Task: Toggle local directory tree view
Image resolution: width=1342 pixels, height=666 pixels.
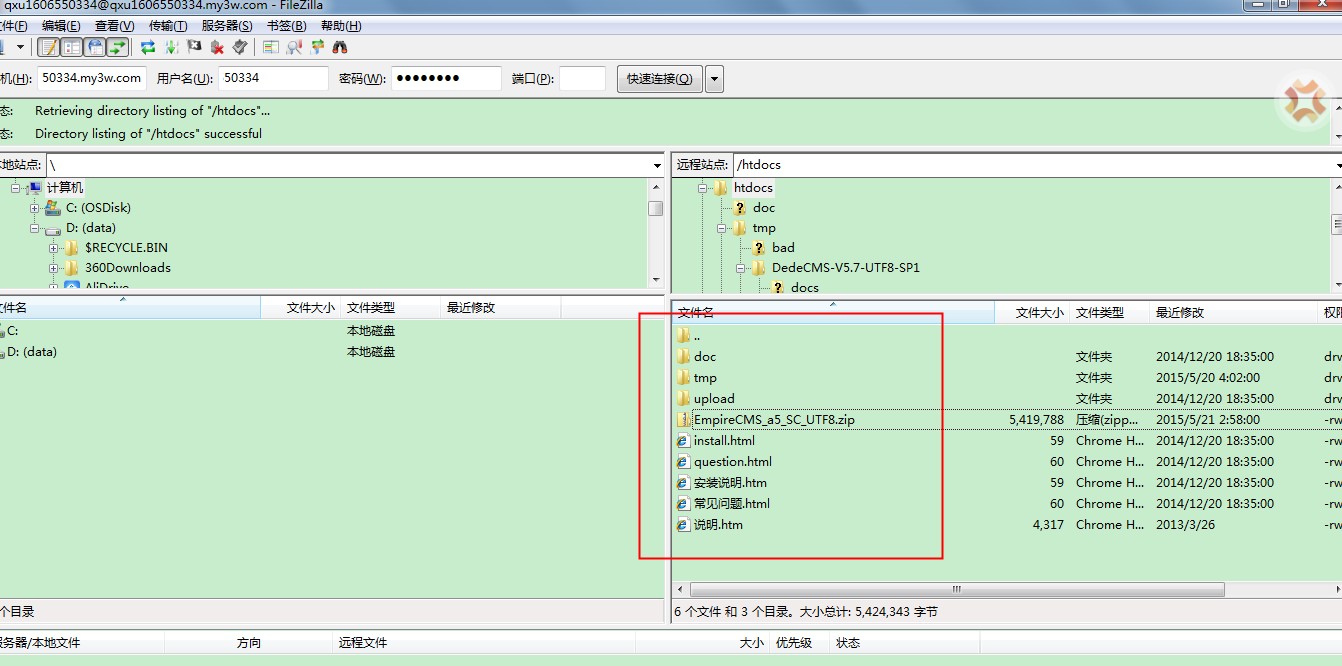Action: point(72,47)
